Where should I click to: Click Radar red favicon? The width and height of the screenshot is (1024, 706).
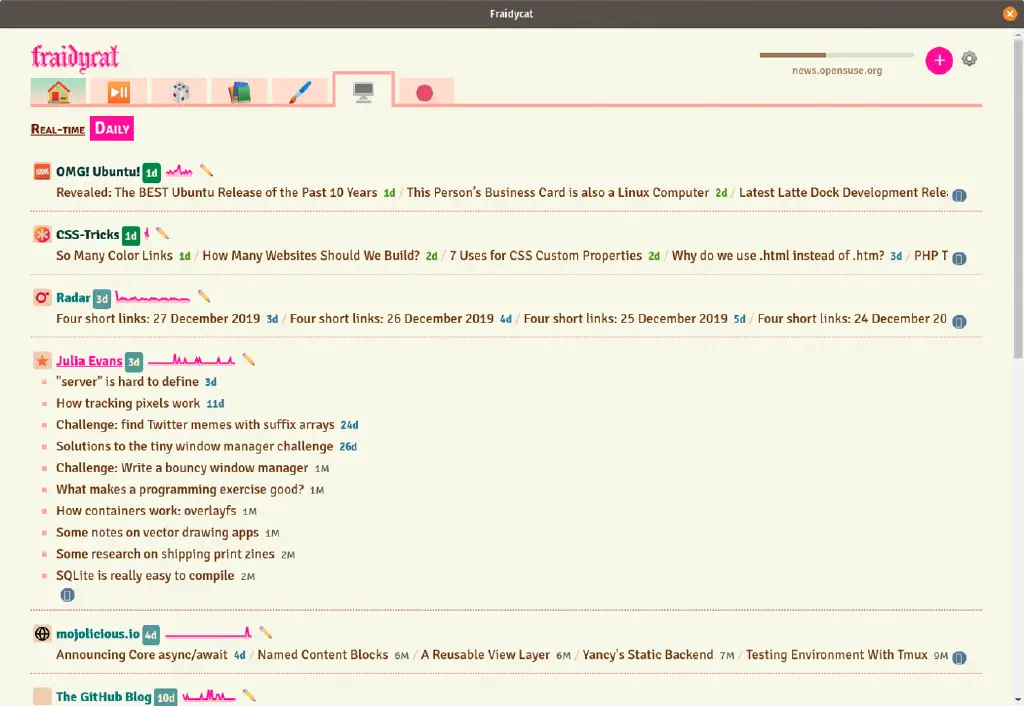[42, 298]
